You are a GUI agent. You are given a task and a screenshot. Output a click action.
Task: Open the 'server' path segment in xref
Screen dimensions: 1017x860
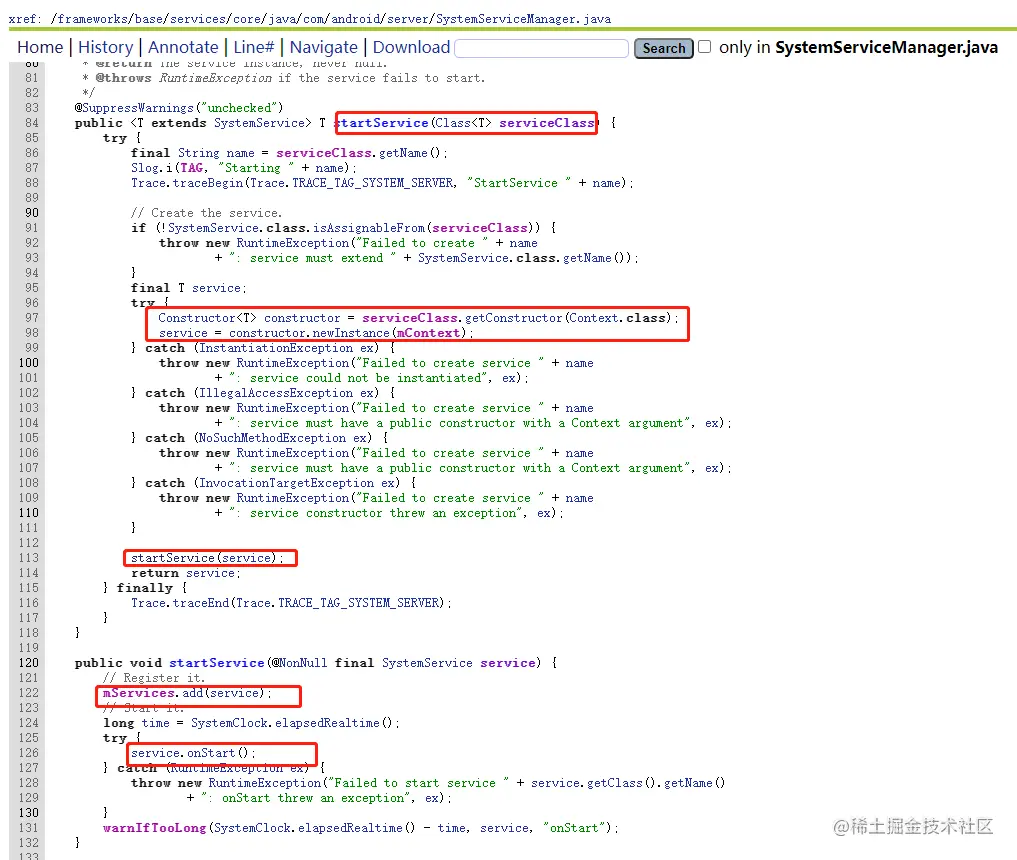(408, 19)
